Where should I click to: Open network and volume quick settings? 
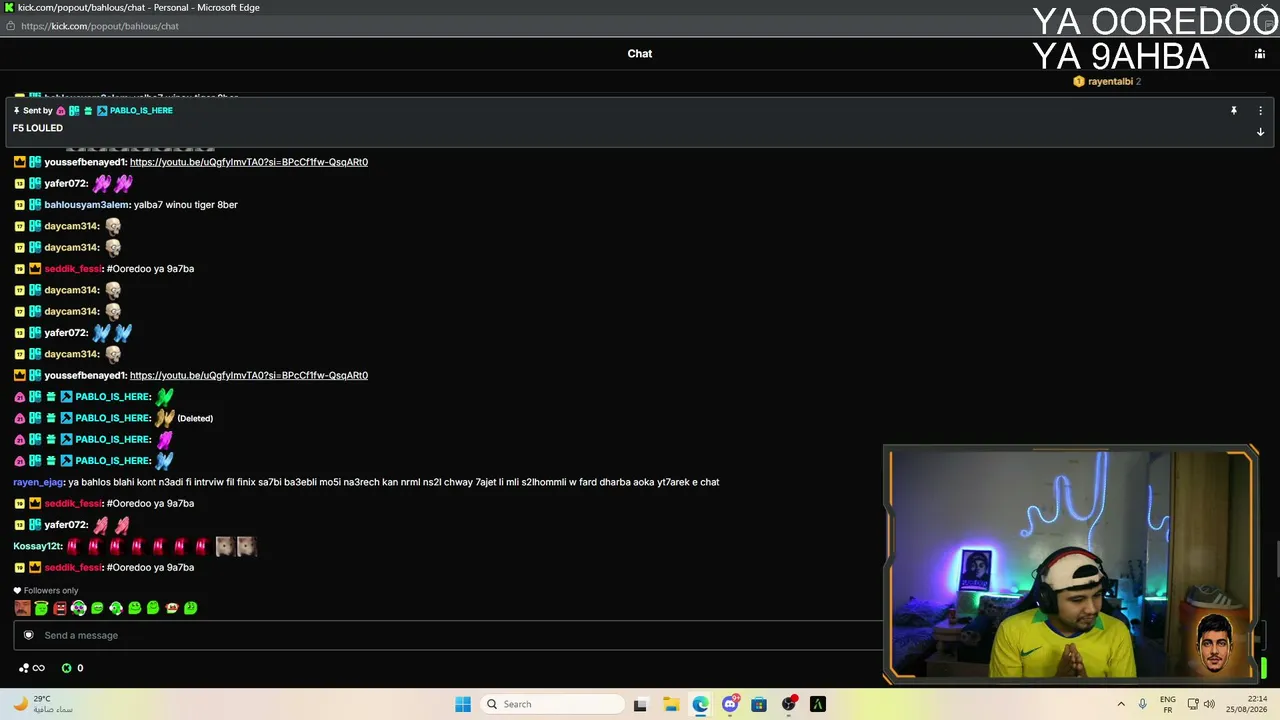[1201, 704]
